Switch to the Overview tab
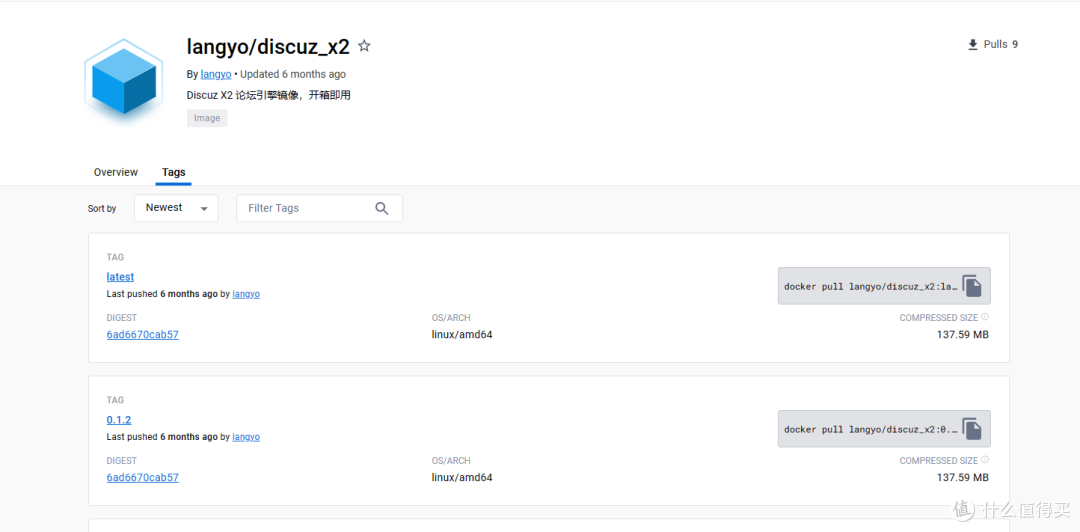1080x532 pixels. 116,172
